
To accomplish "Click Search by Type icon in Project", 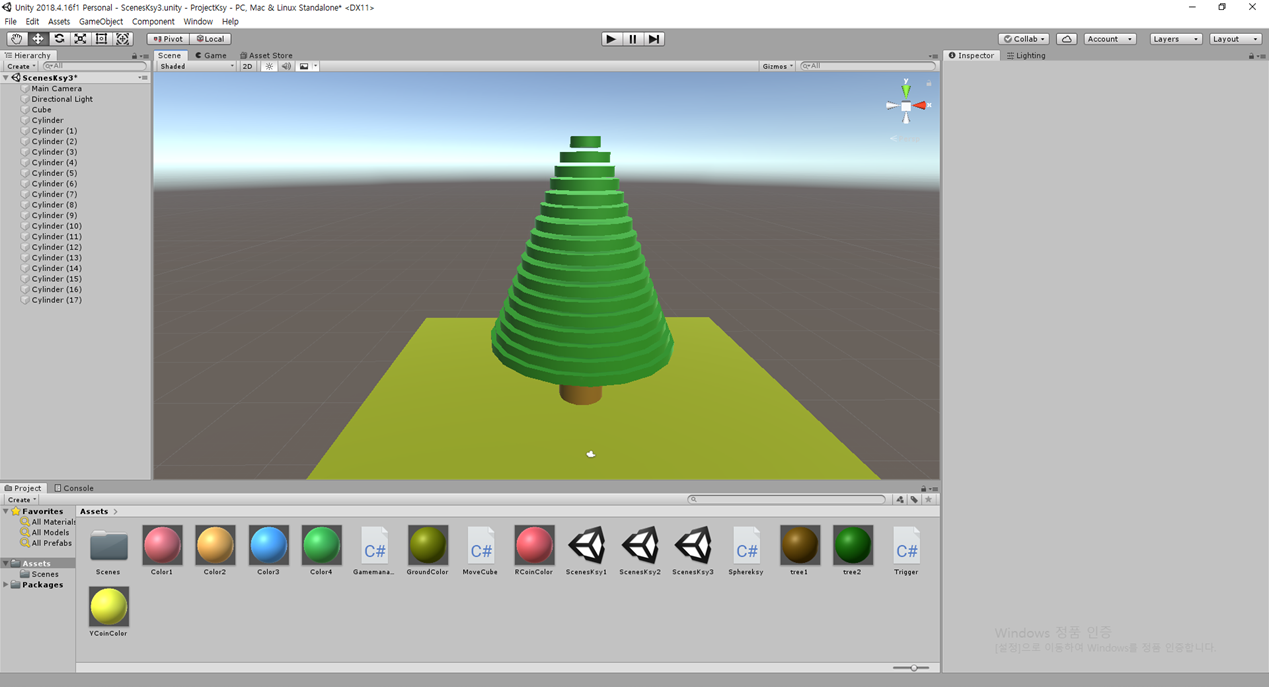I will [x=900, y=499].
